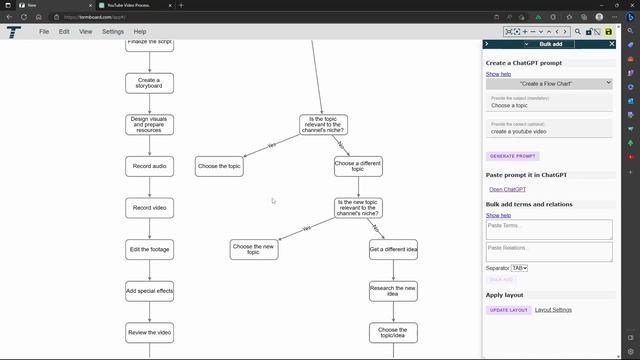
Task: Collapse the side panel with the arrow
Action: (x=487, y=44)
